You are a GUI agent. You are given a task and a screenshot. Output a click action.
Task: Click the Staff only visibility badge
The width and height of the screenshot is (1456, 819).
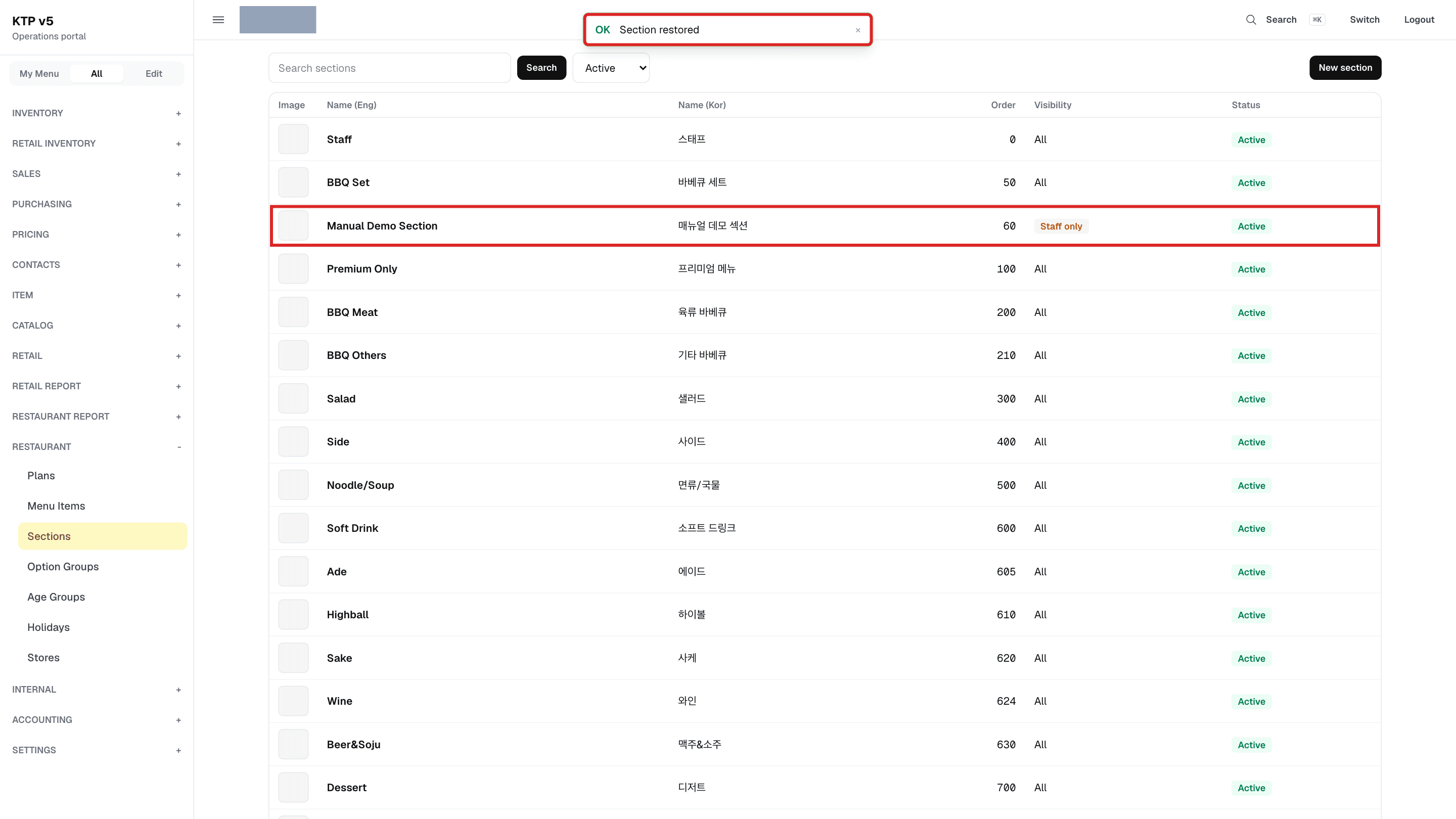tap(1061, 226)
